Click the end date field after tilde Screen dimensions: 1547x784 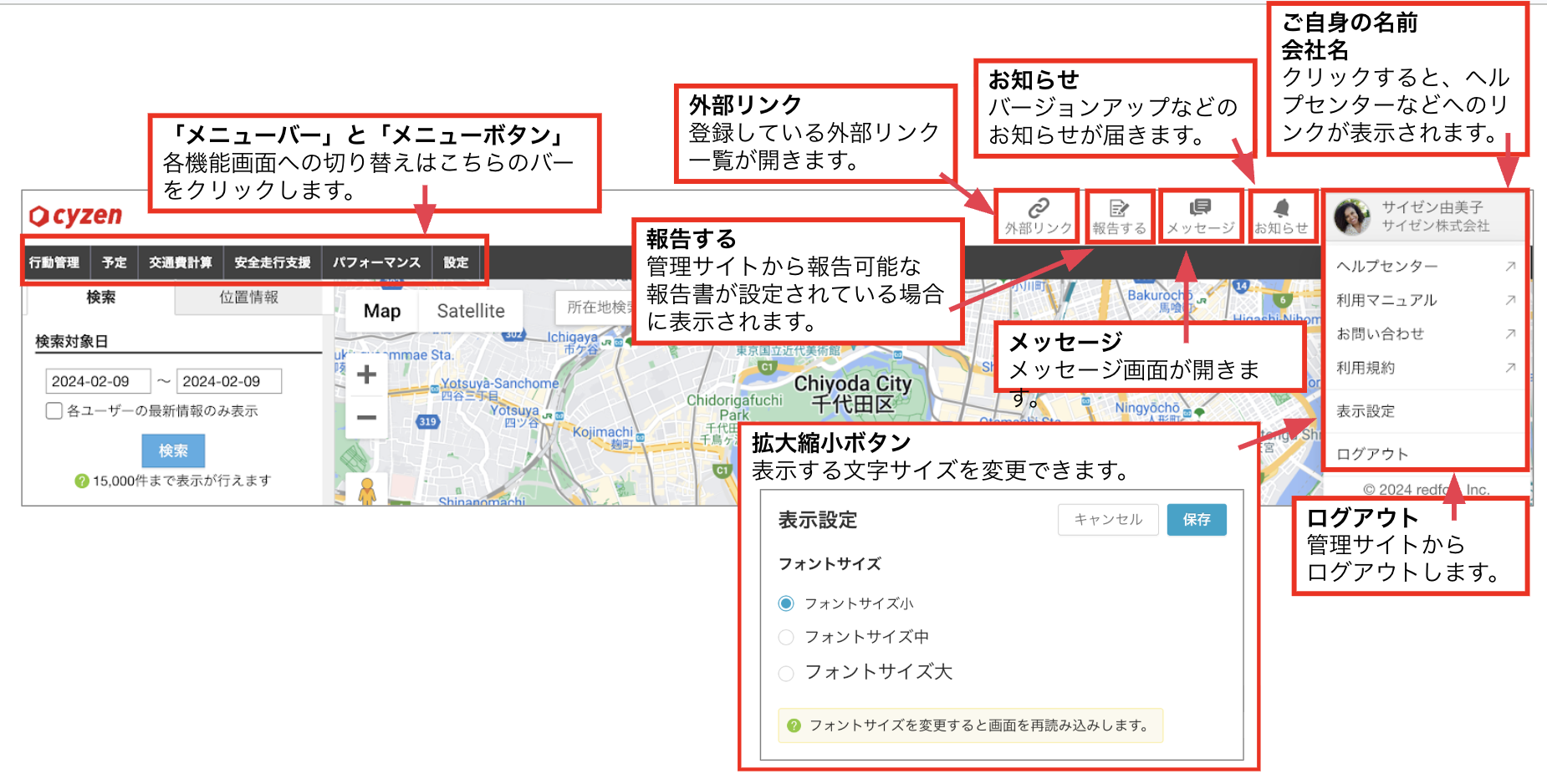tap(229, 381)
